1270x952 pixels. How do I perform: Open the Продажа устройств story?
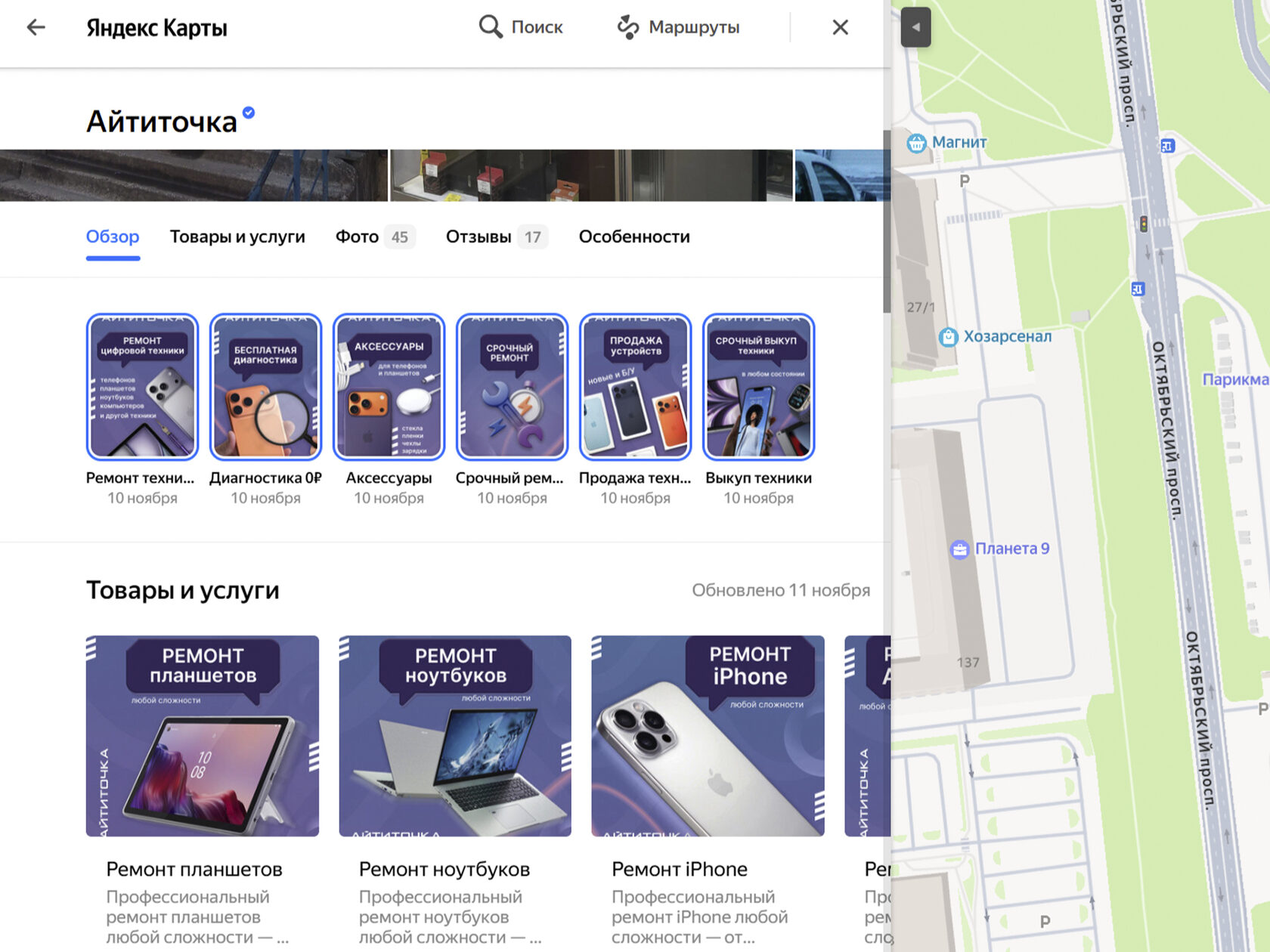point(635,387)
